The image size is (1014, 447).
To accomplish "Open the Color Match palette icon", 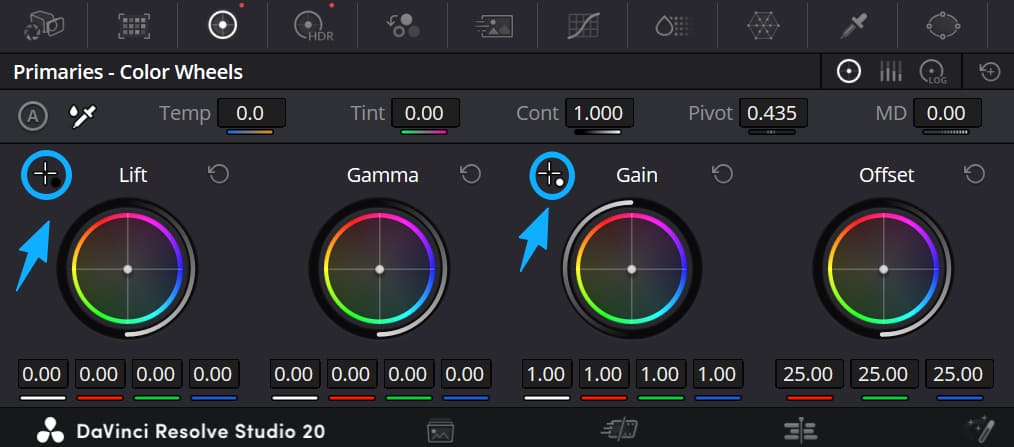I will coord(135,26).
